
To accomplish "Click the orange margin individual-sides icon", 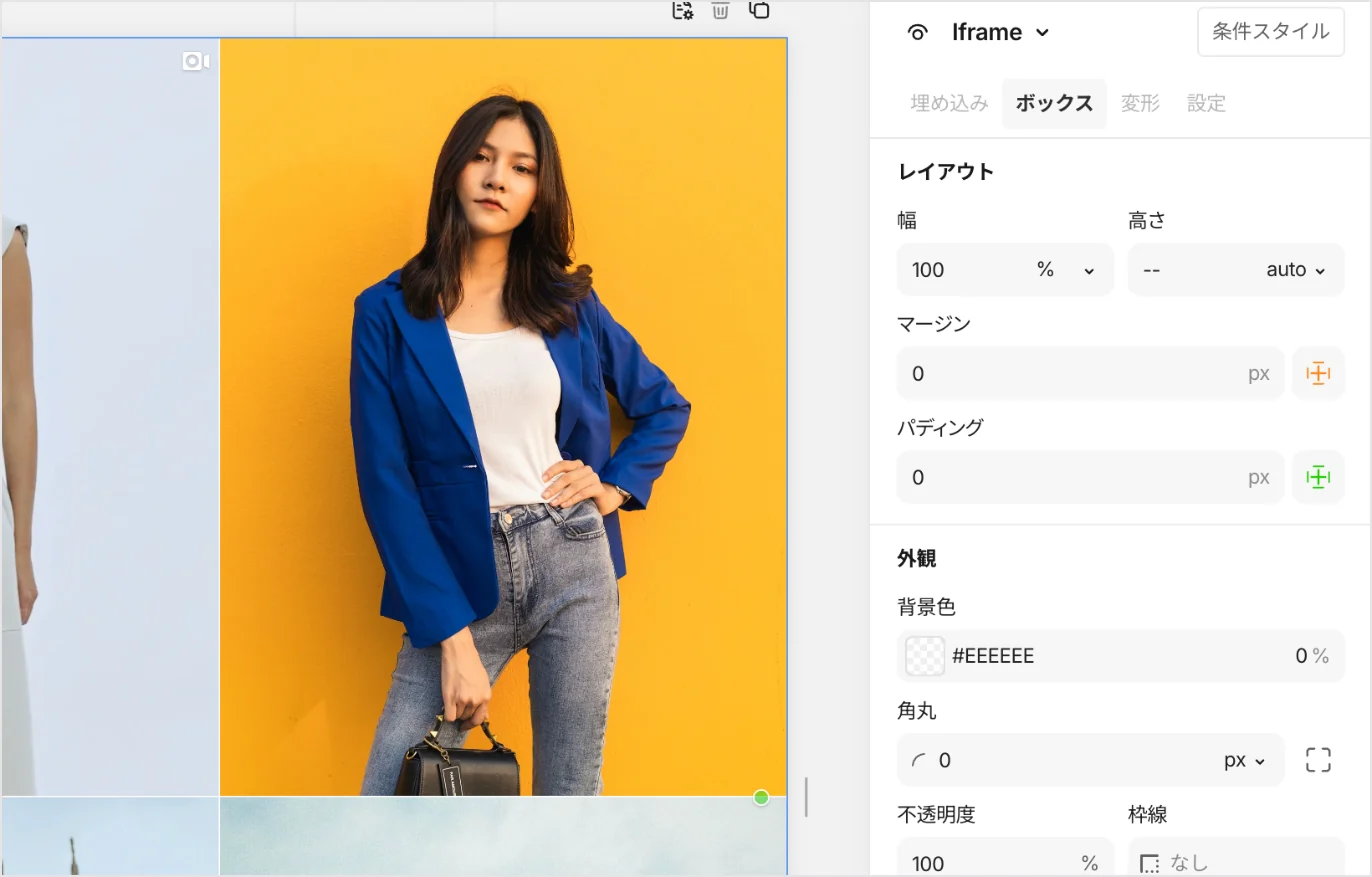I will click(1318, 373).
